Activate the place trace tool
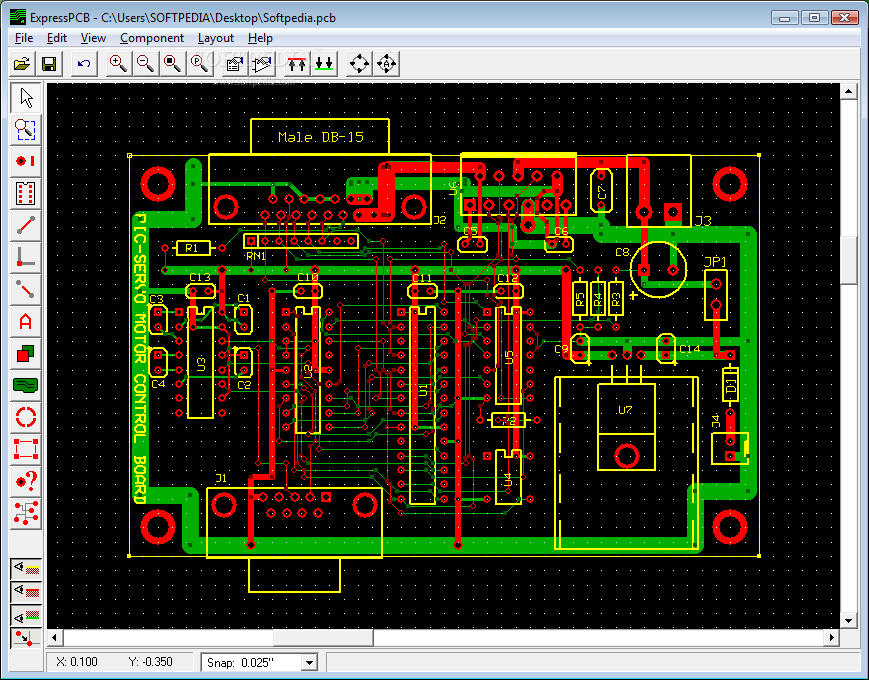 tap(26, 225)
